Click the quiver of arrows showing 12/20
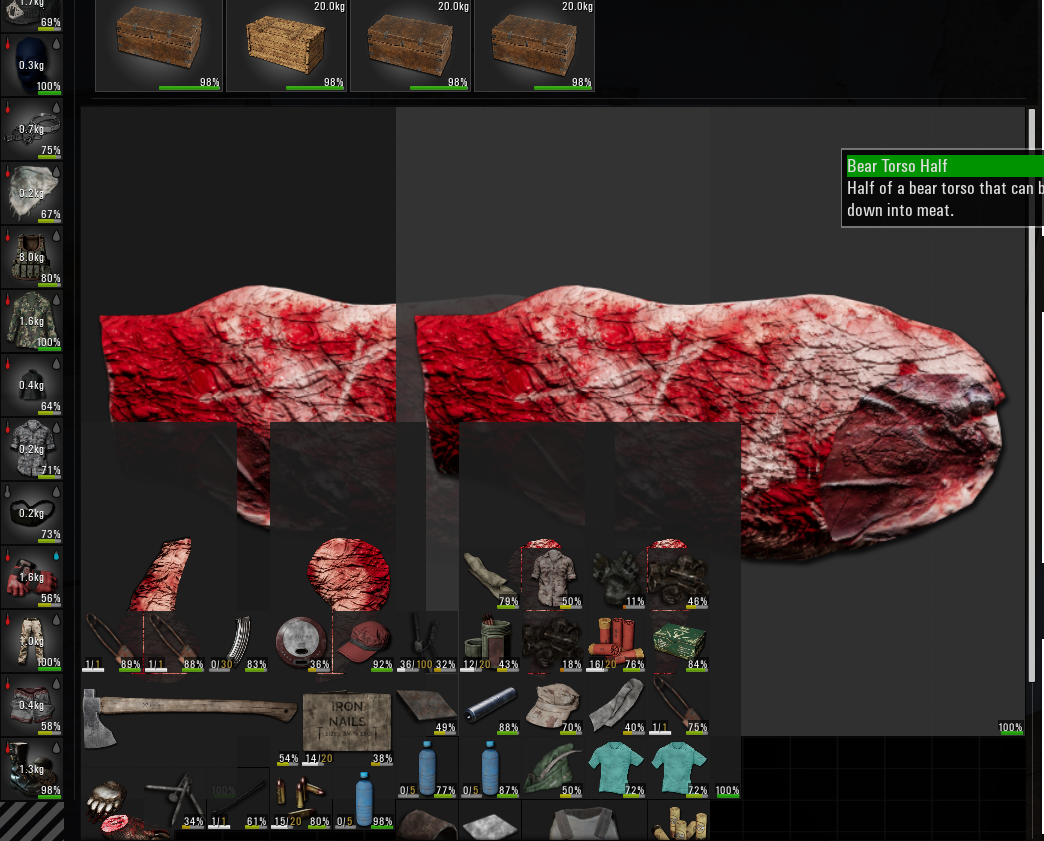 [x=489, y=638]
